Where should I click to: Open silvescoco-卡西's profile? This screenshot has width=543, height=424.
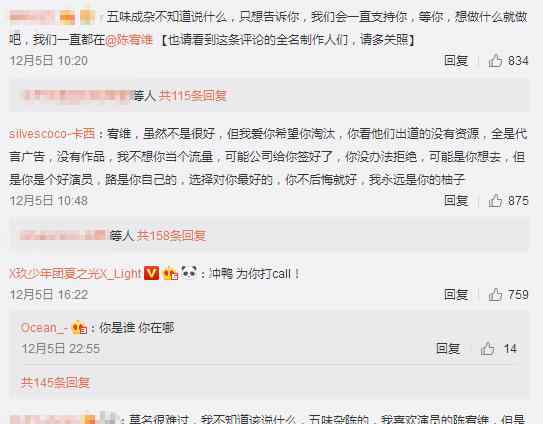pos(52,134)
